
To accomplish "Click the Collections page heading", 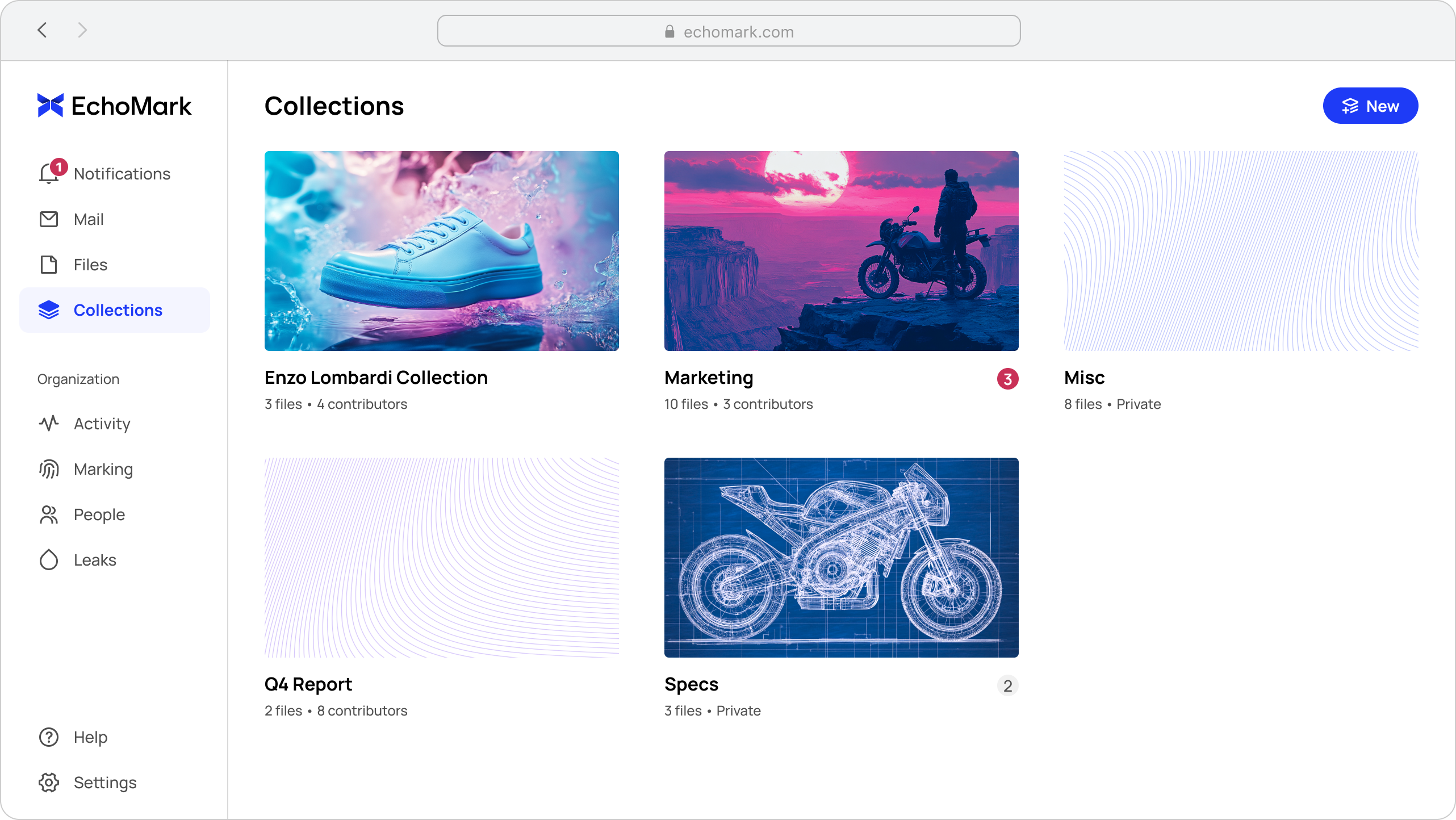I will coord(334,106).
